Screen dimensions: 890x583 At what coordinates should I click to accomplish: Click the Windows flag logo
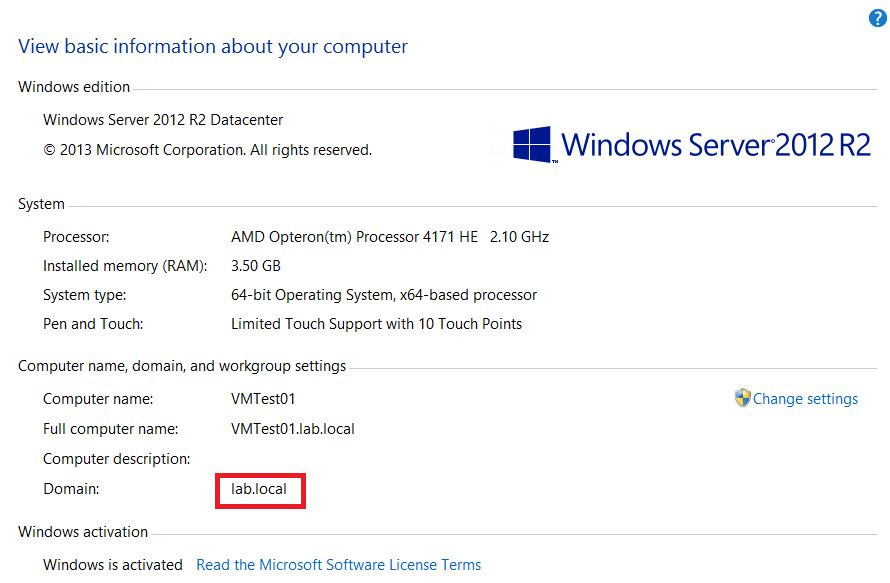532,144
